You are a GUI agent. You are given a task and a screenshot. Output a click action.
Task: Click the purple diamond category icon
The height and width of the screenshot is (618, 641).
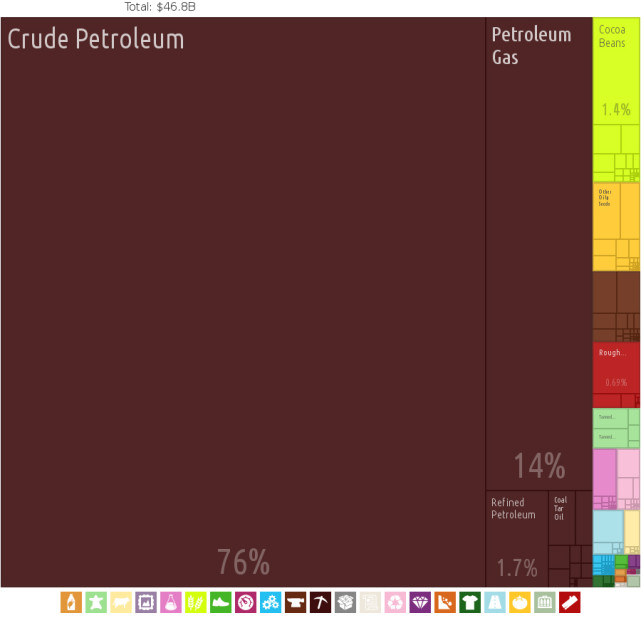pyautogui.click(x=420, y=602)
